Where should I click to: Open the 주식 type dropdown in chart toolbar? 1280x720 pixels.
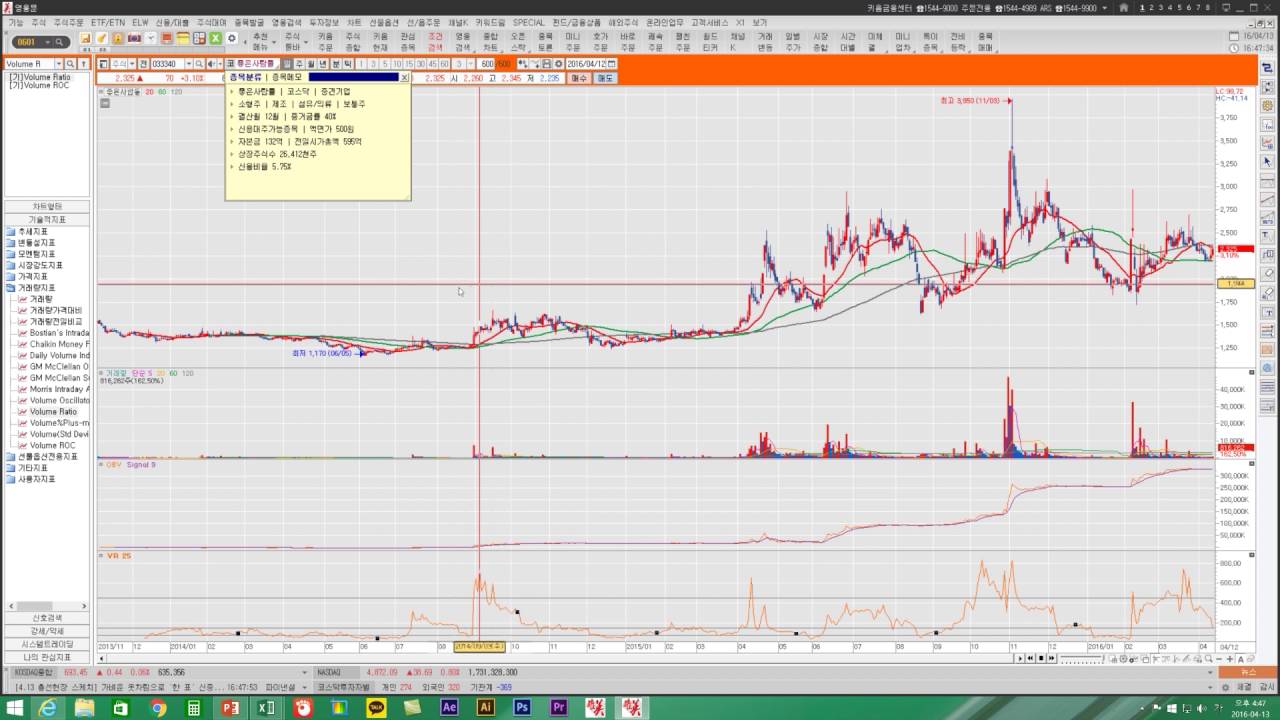tap(132, 64)
